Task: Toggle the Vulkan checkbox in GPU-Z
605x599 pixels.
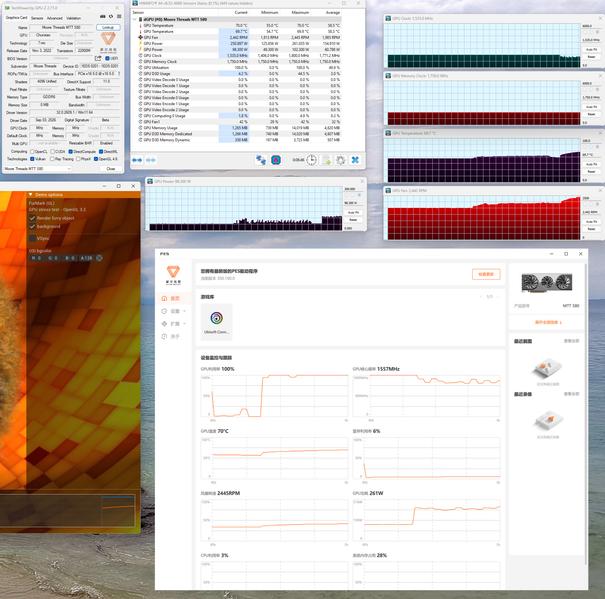Action: point(32,159)
